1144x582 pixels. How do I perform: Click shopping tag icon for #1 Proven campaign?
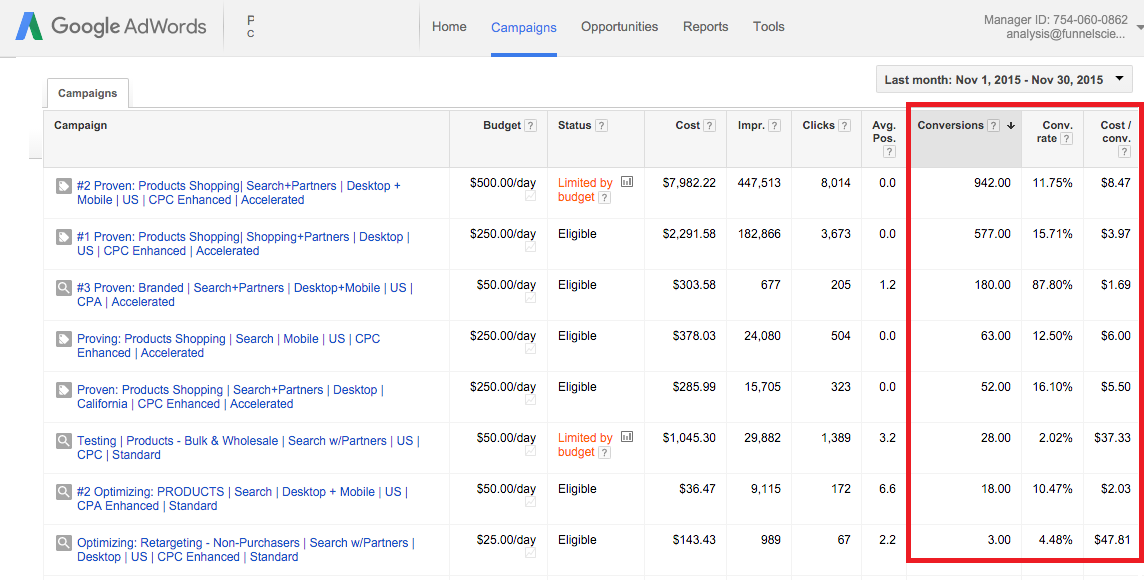[63, 237]
